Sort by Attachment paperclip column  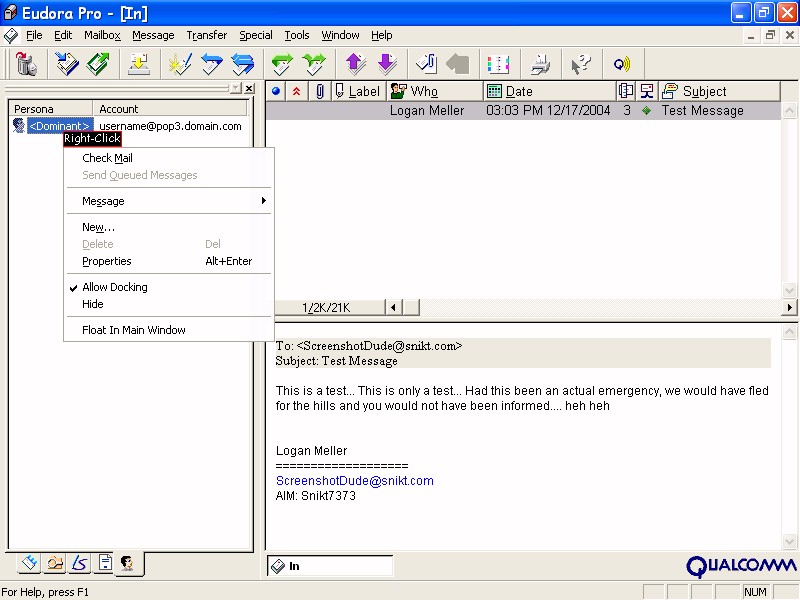click(320, 91)
